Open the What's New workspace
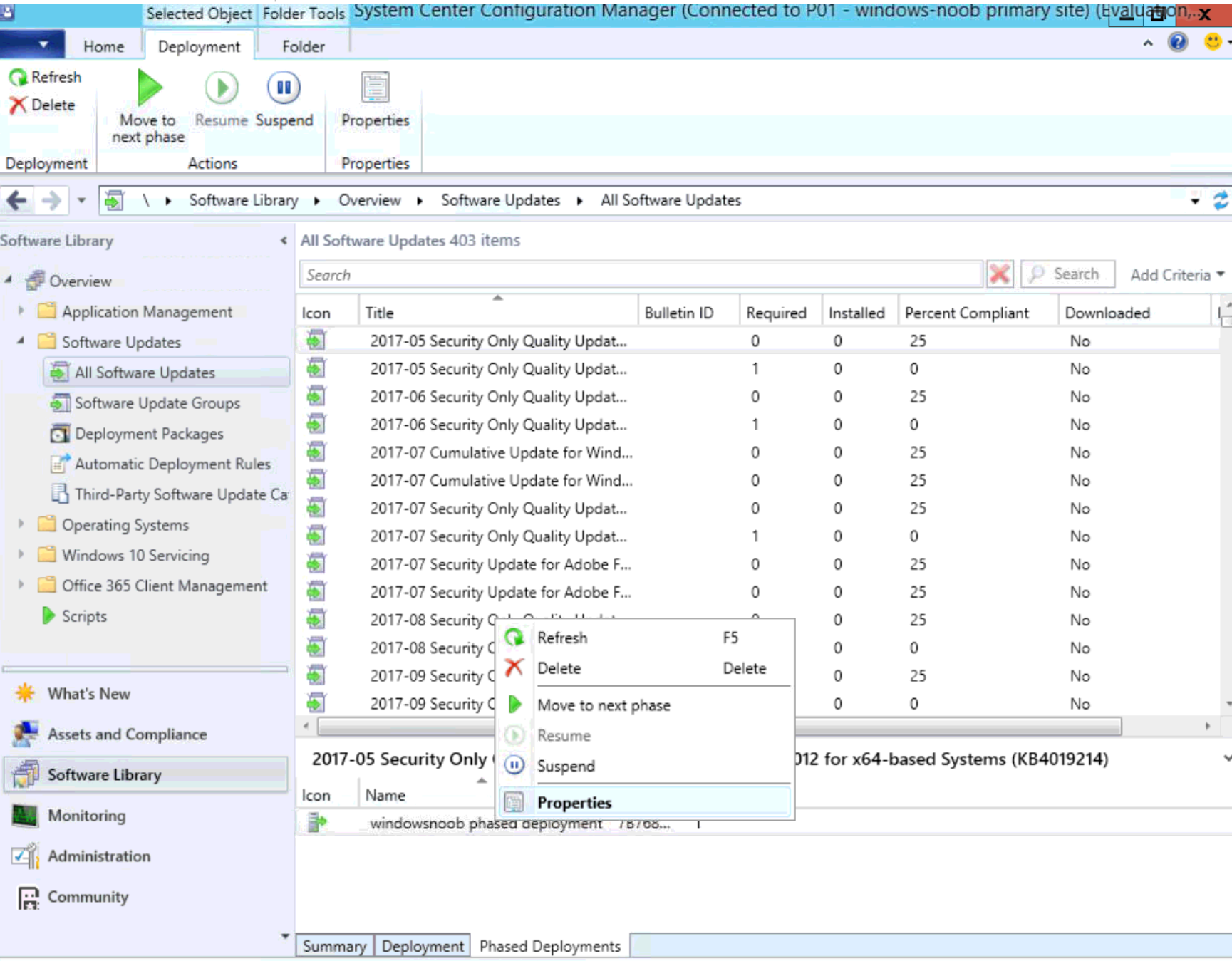Viewport: 1232px width, 961px height. click(x=88, y=694)
